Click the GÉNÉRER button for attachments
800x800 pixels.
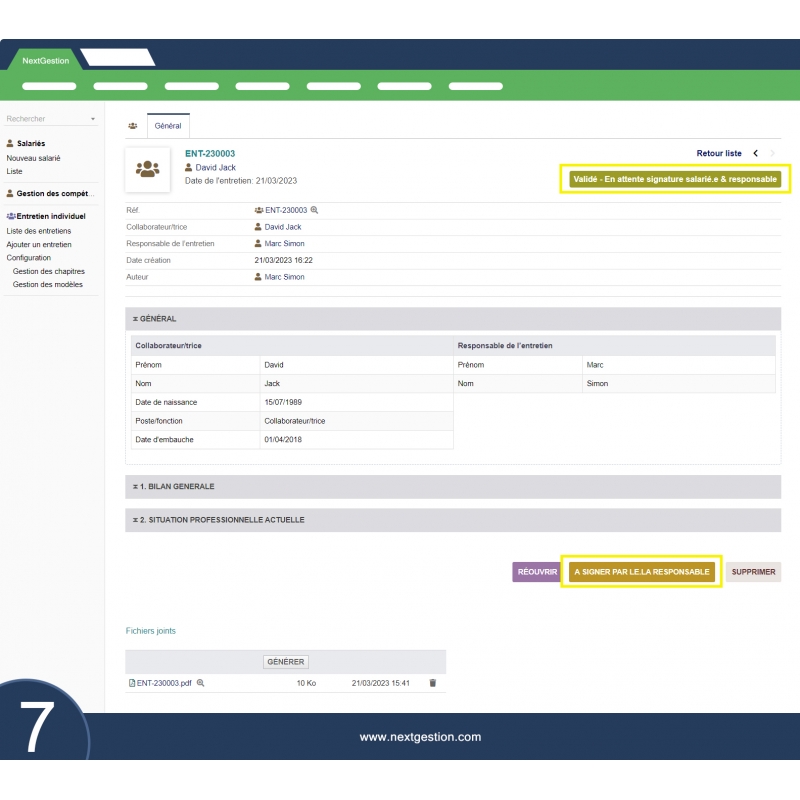(286, 661)
